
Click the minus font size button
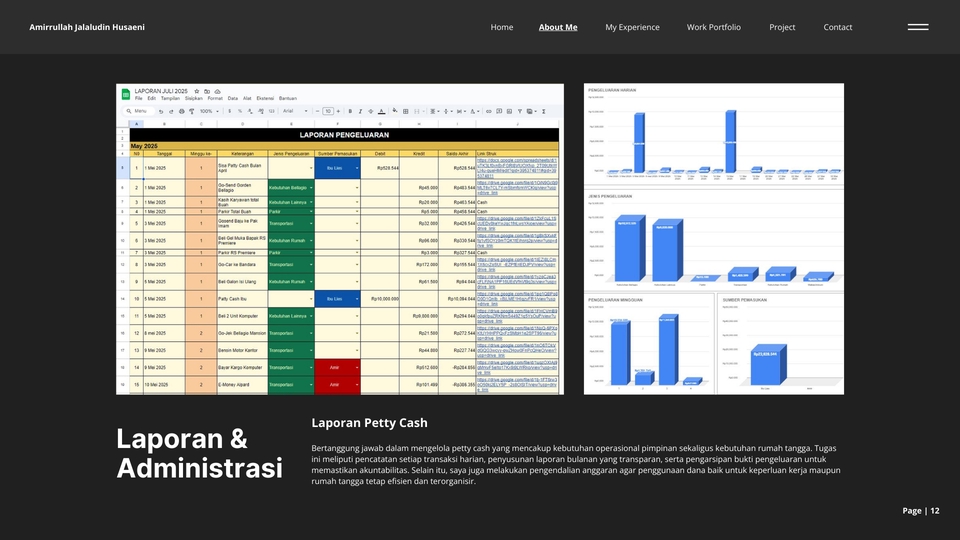point(317,111)
